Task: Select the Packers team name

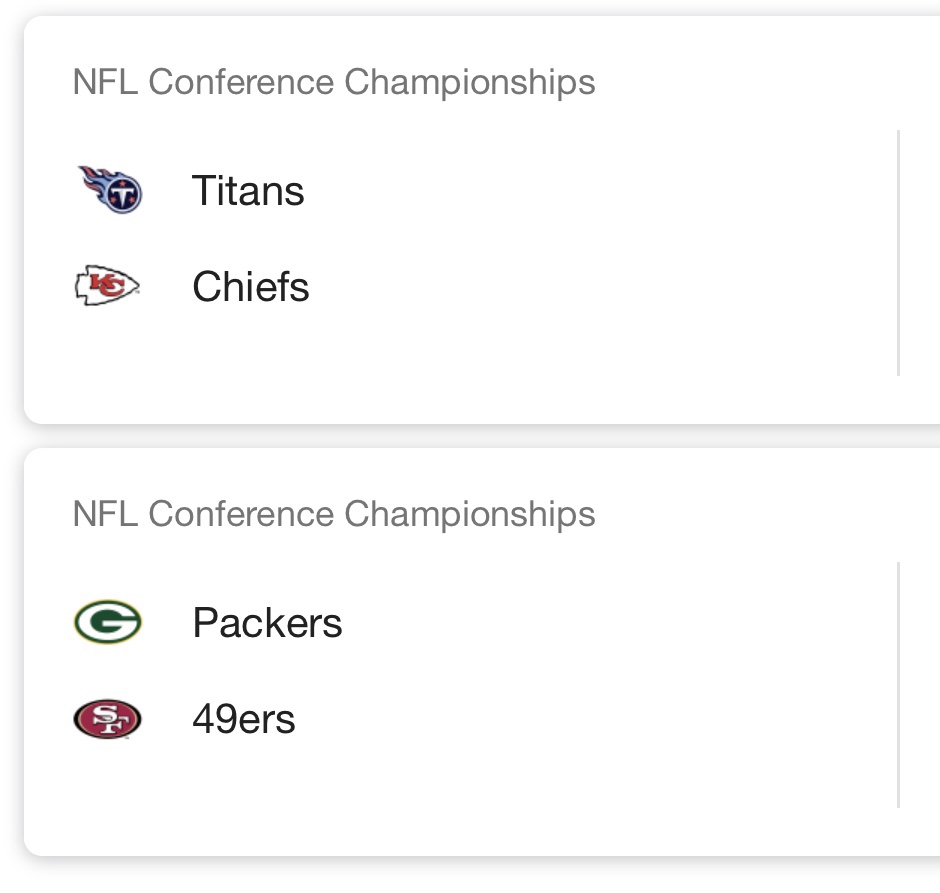Action: click(267, 623)
